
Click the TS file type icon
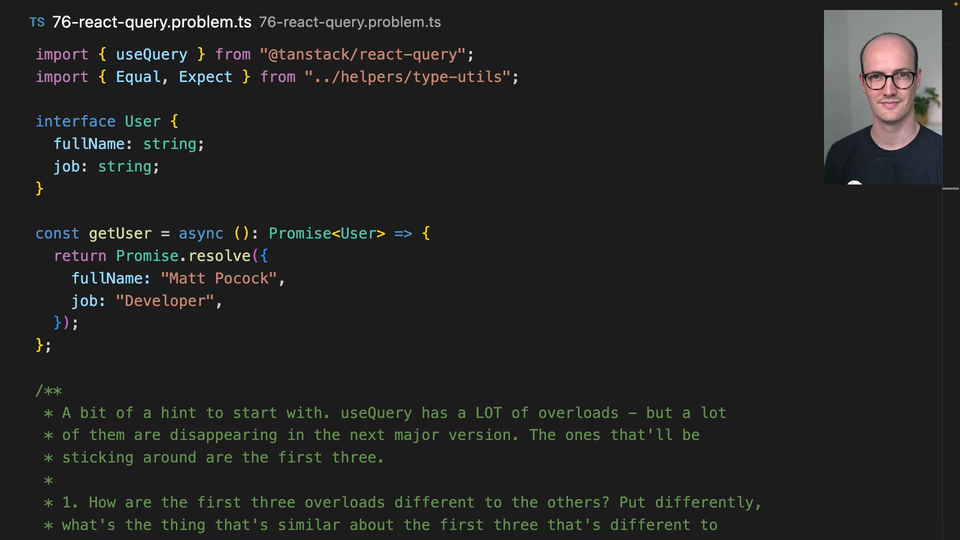click(x=37, y=22)
